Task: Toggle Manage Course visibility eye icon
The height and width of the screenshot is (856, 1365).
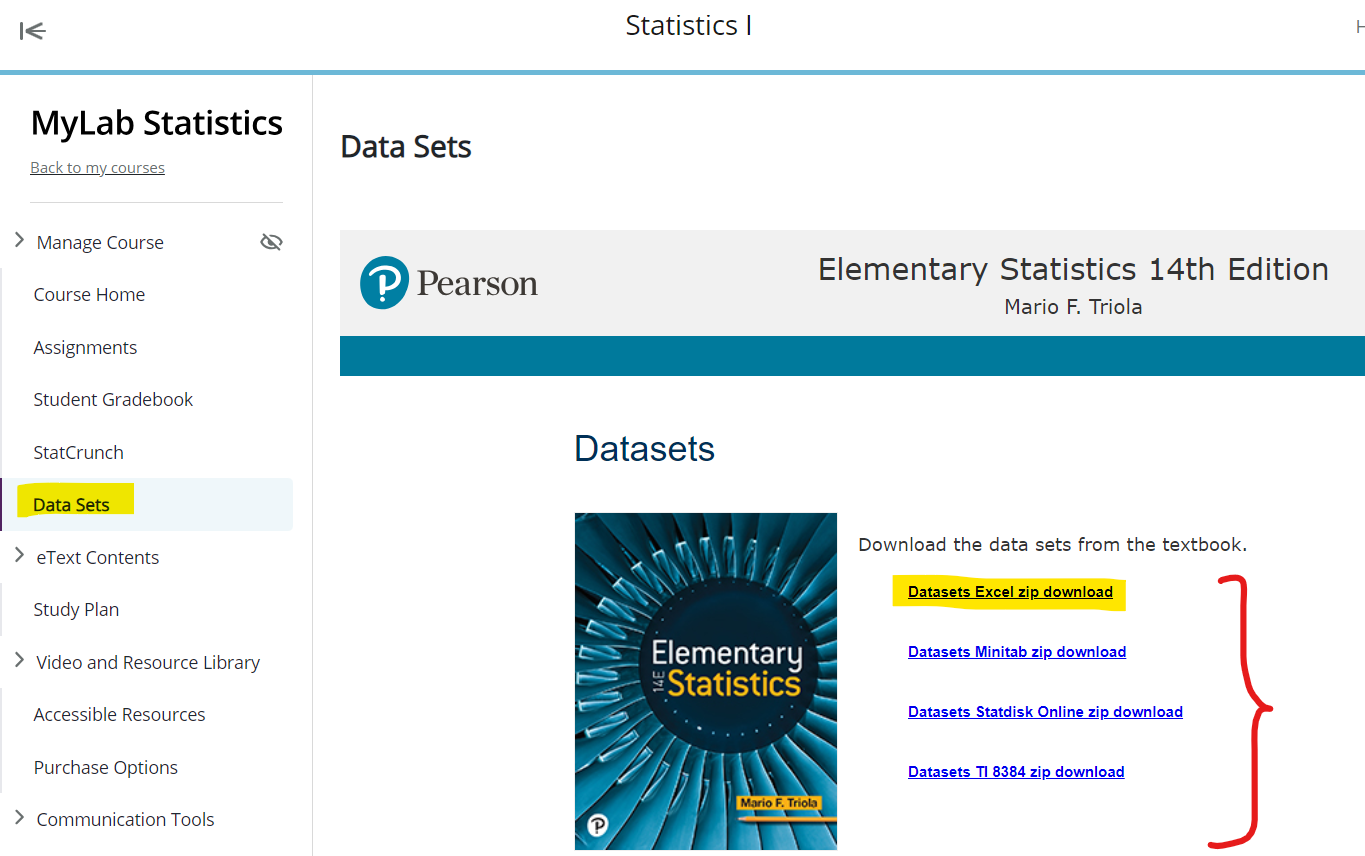Action: click(271, 242)
